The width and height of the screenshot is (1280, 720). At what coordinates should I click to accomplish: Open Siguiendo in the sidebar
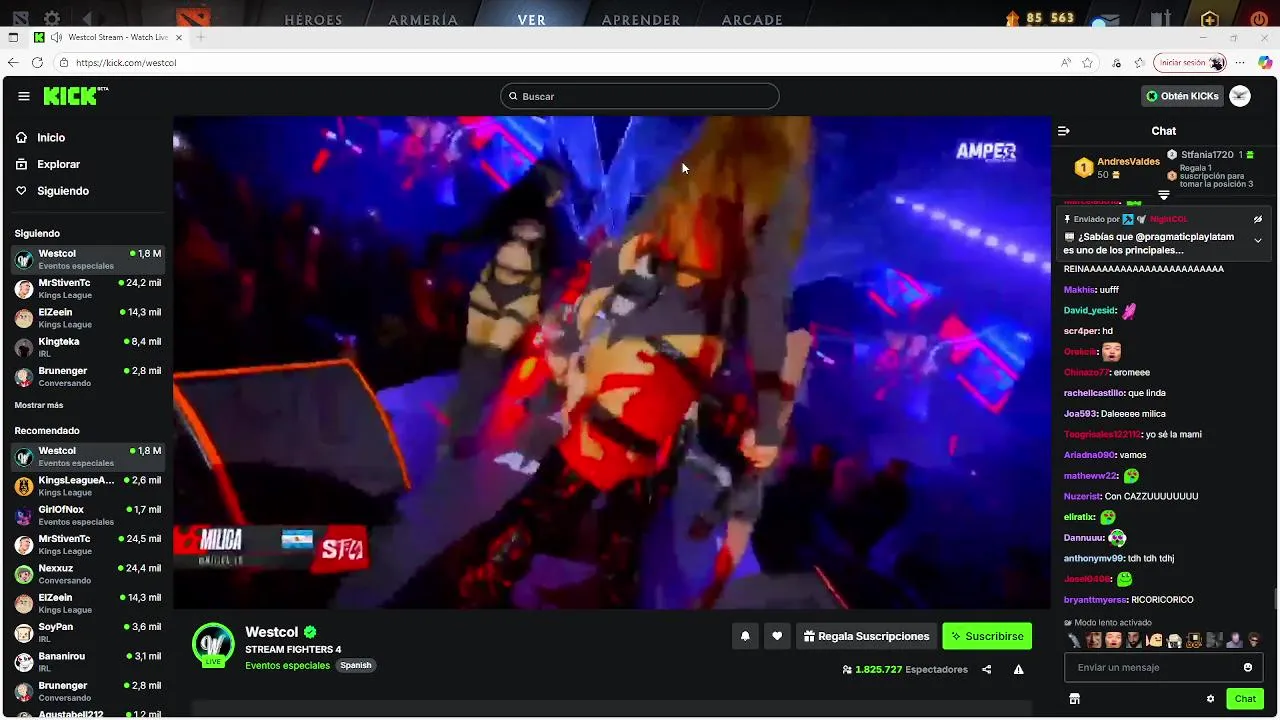63,191
